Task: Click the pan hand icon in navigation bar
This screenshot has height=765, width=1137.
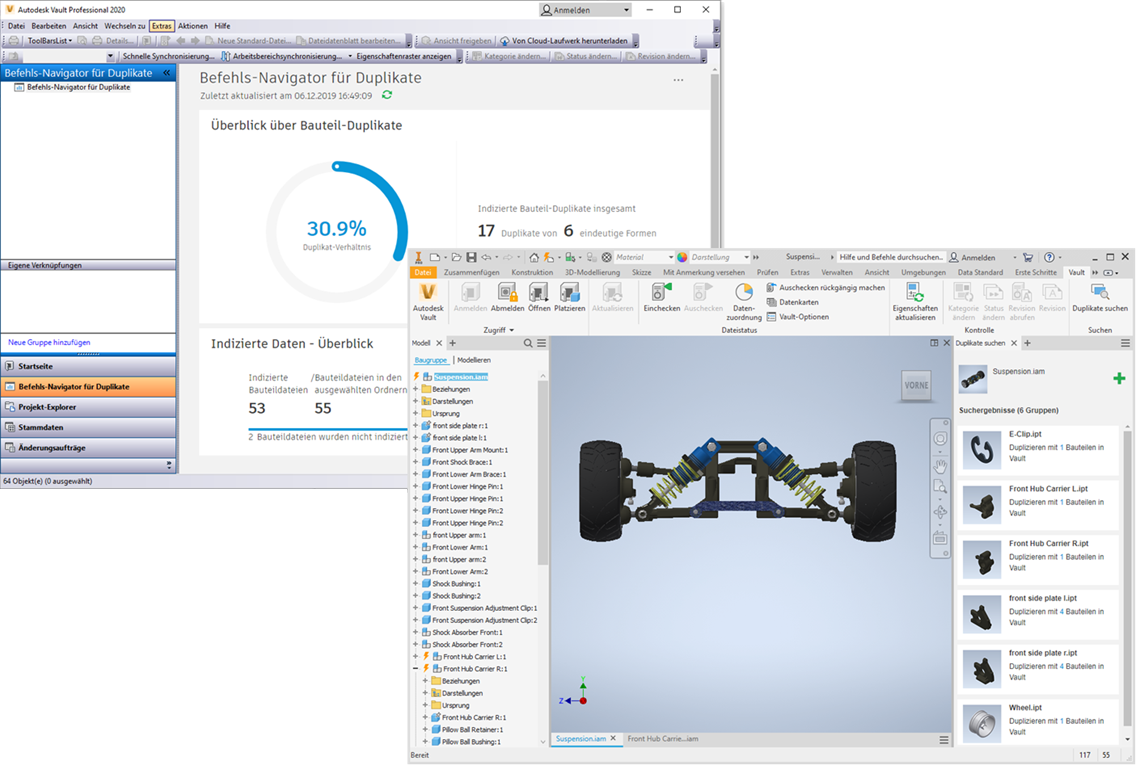Action: (x=940, y=465)
